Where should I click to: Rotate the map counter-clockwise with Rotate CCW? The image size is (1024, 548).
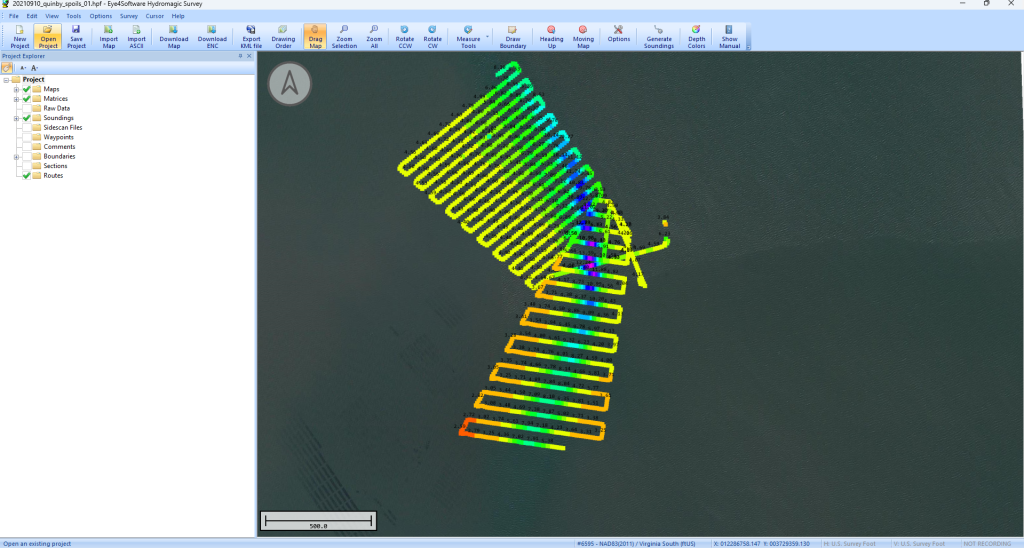[x=404, y=37]
